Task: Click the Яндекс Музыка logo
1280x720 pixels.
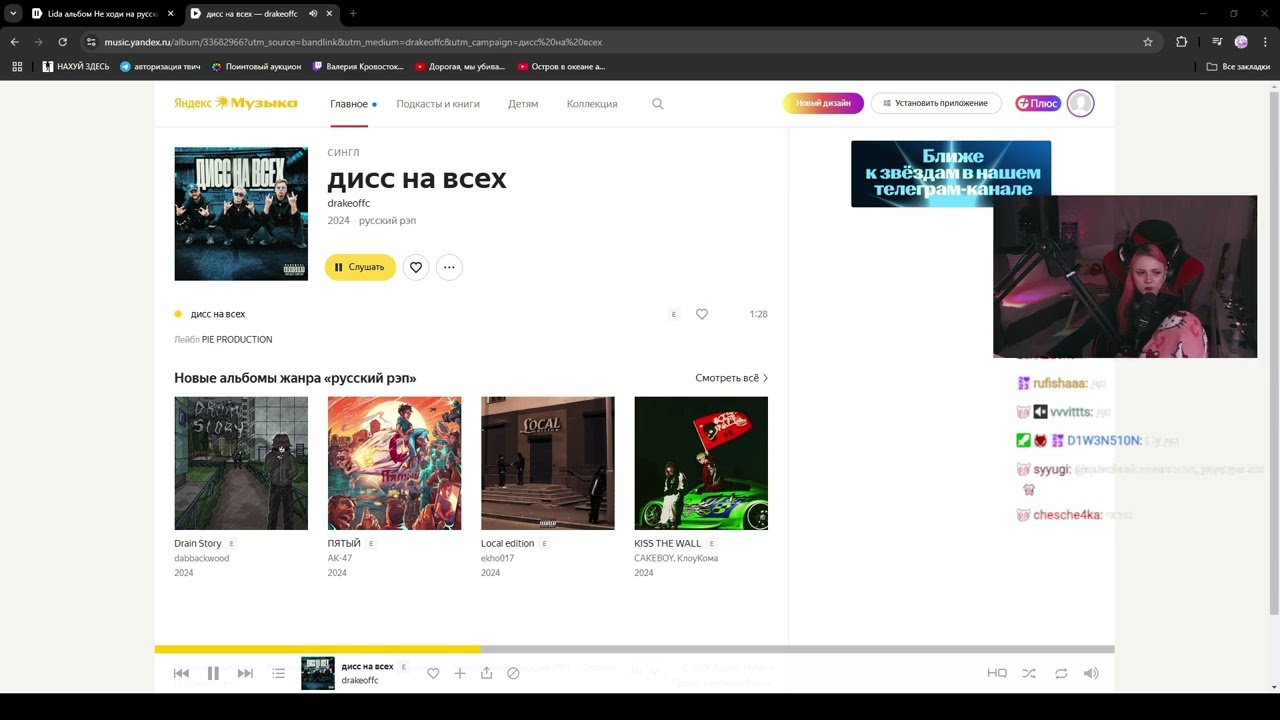Action: pyautogui.click(x=236, y=103)
